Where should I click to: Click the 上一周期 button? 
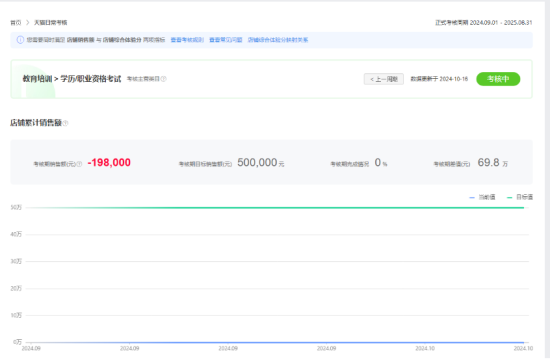point(384,79)
